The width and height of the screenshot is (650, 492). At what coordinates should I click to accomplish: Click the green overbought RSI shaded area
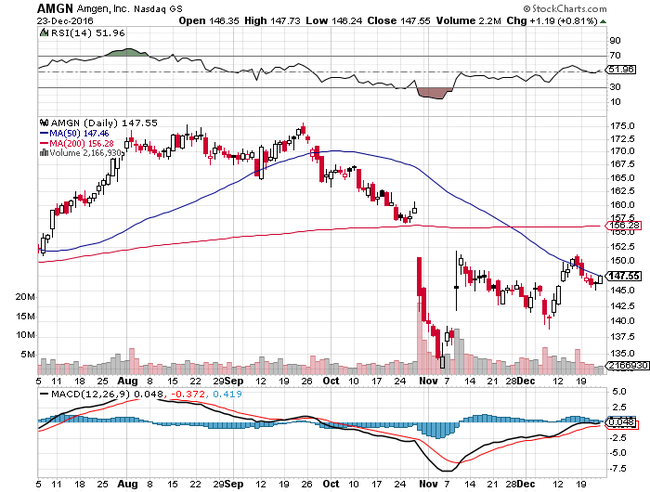(128, 52)
